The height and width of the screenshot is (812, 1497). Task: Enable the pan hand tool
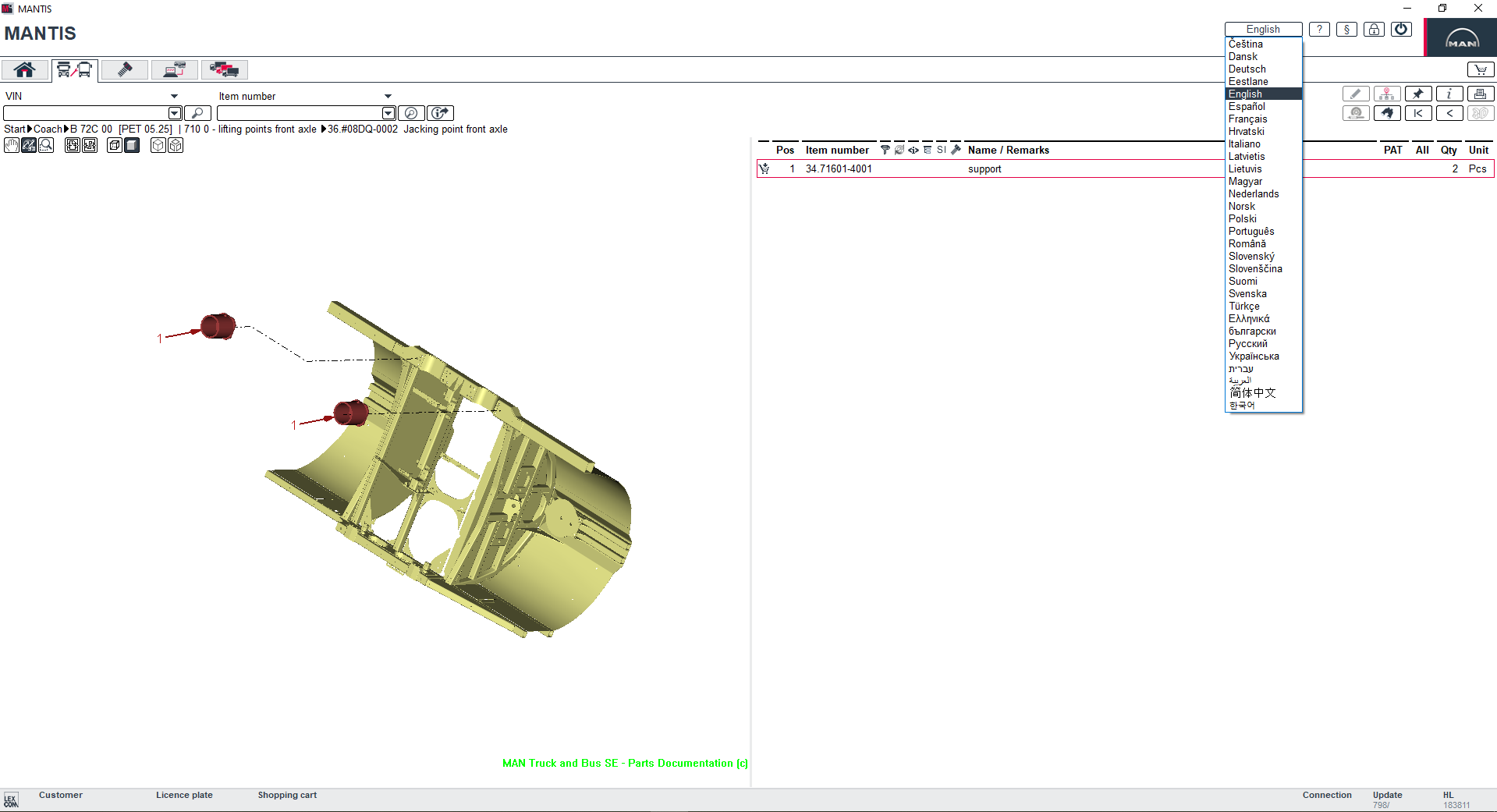[x=11, y=145]
